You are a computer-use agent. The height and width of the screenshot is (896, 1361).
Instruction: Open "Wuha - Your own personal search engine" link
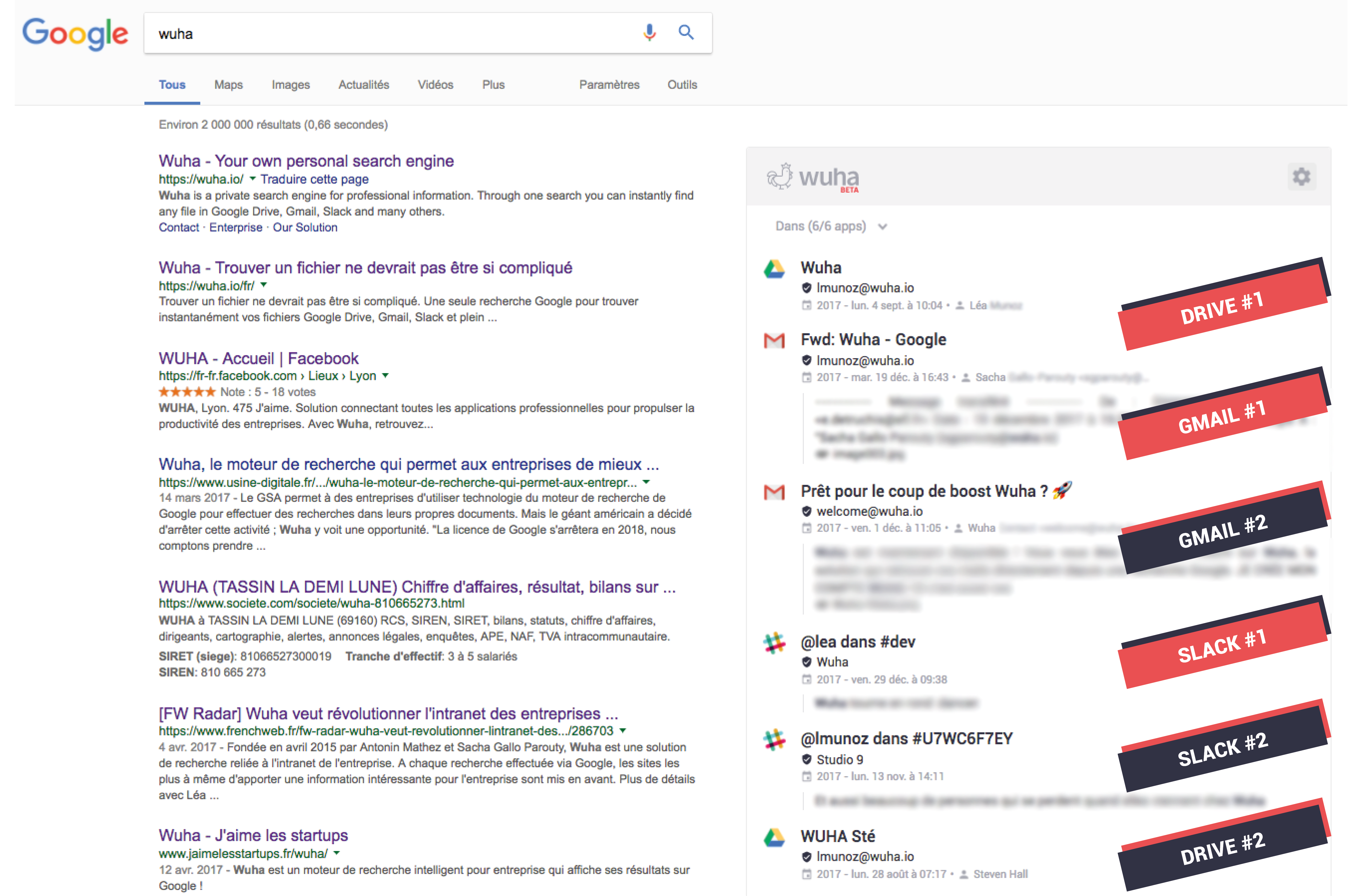306,161
